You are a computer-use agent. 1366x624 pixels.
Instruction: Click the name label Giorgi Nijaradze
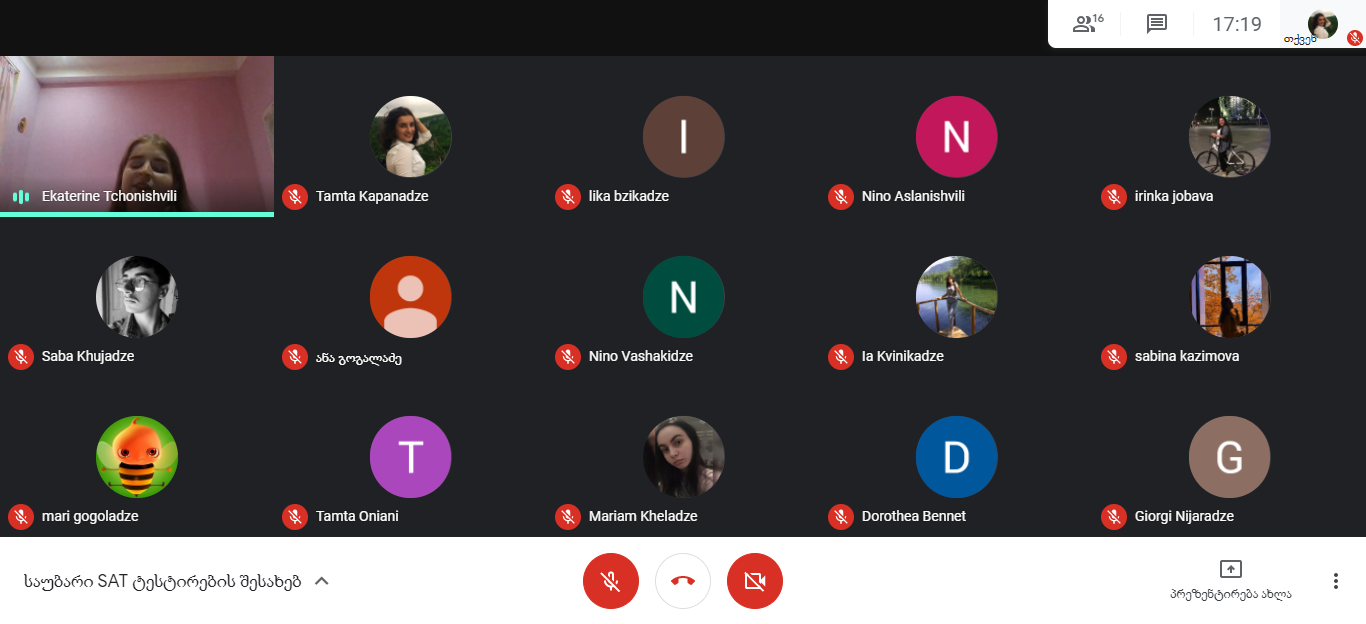1184,517
